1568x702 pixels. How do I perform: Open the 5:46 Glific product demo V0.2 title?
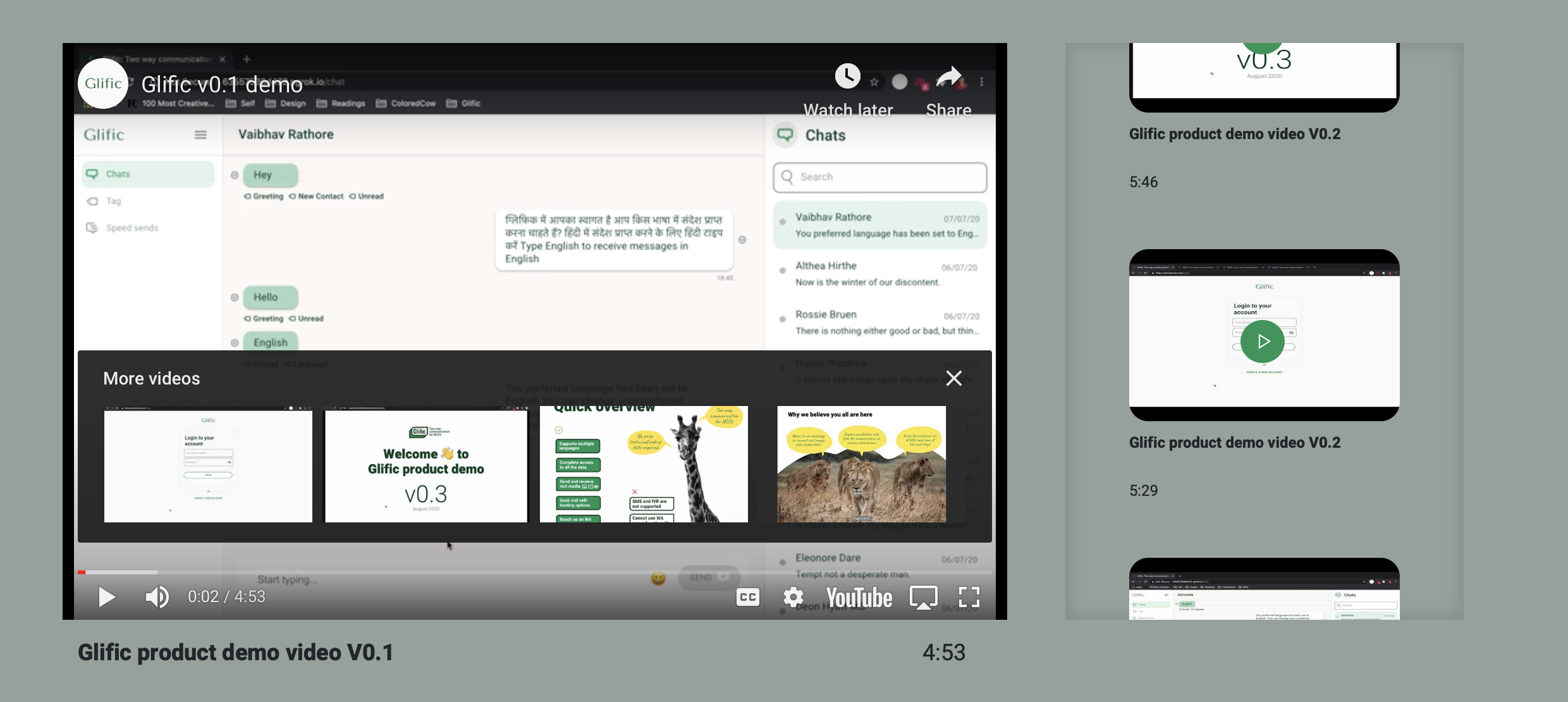(1234, 134)
